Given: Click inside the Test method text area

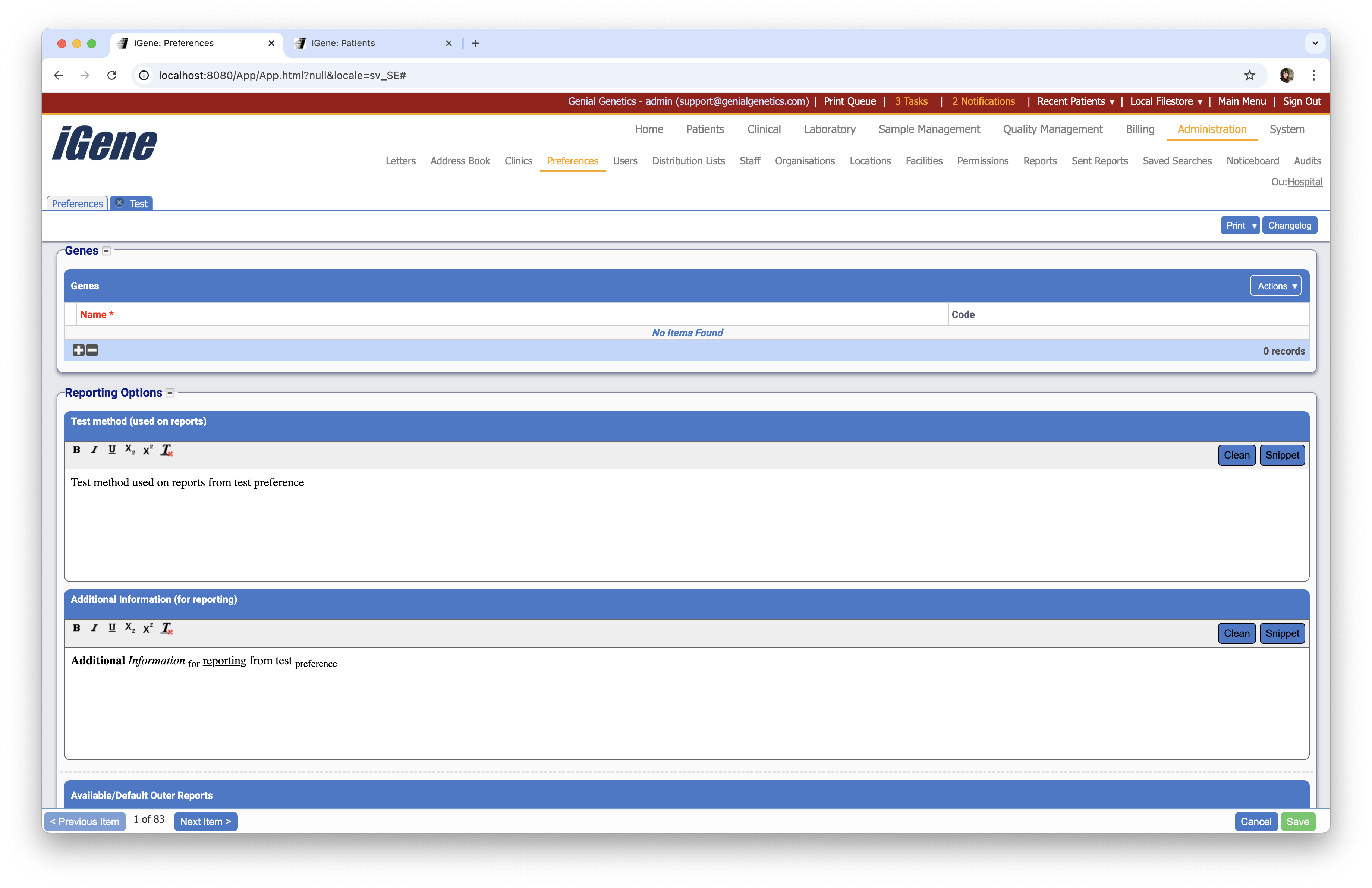Looking at the screenshot, I should click(686, 525).
